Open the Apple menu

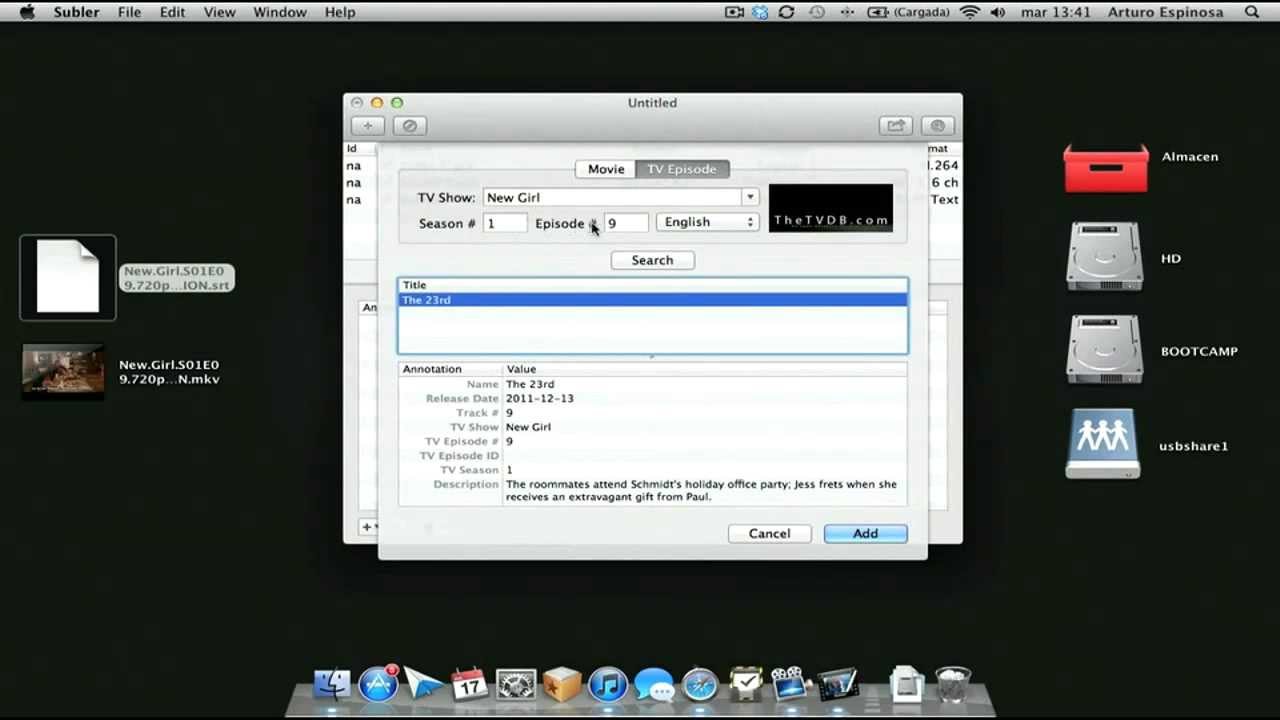coord(28,12)
